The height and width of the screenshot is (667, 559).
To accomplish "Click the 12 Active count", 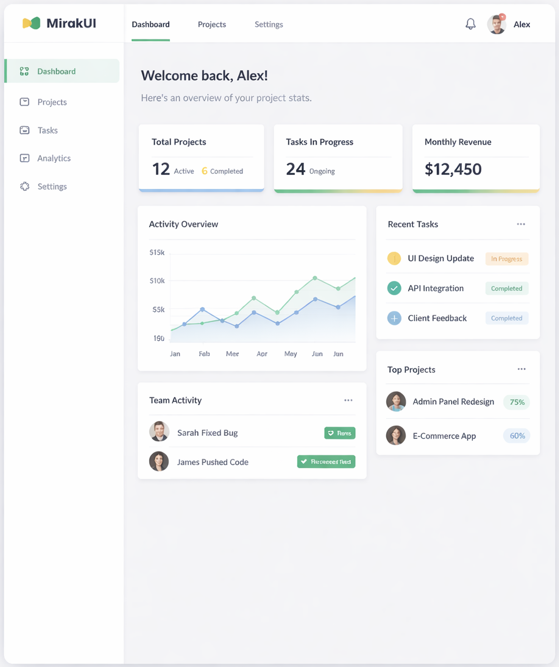I will point(173,169).
